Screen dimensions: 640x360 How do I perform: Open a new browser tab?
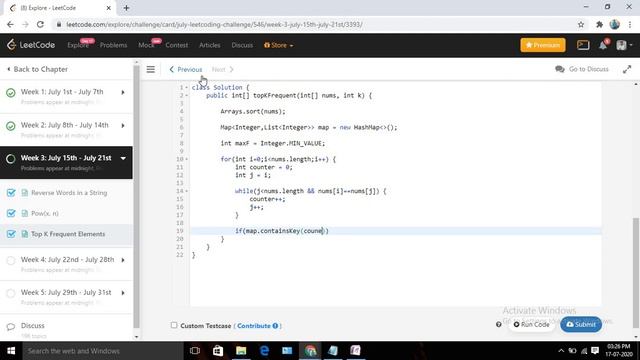coord(126,8)
